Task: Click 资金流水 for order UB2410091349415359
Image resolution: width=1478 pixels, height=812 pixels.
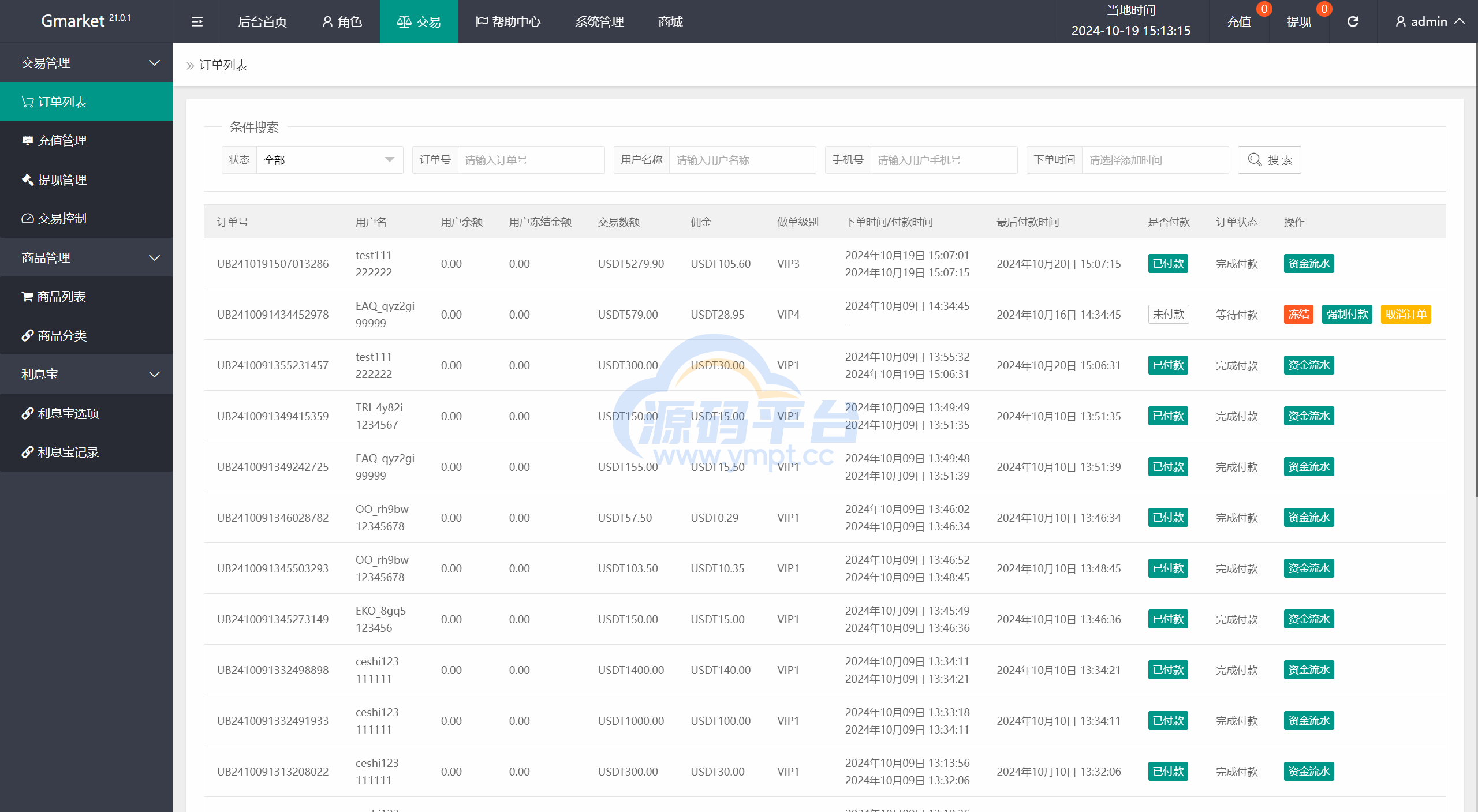Action: (x=1309, y=416)
